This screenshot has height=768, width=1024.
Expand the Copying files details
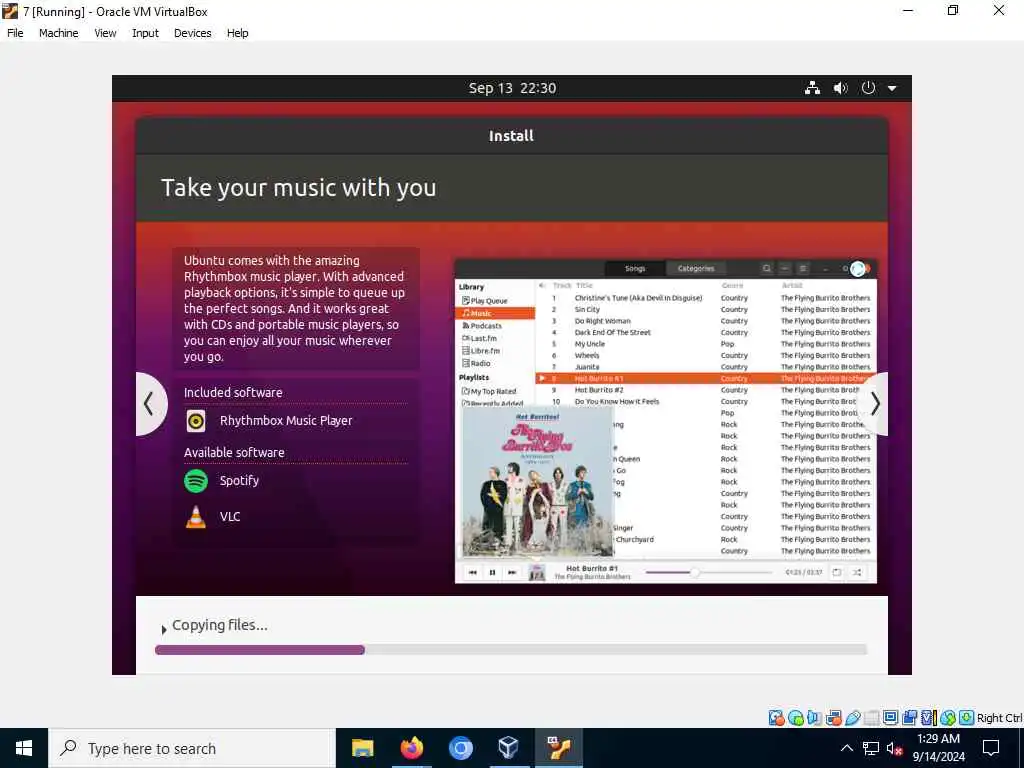(164, 630)
